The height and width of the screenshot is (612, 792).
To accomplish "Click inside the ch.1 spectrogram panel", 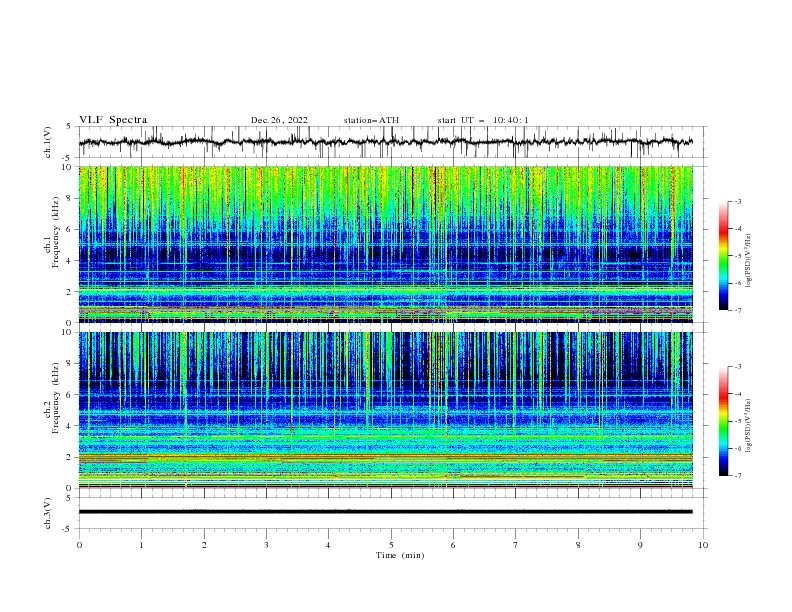I will click(386, 244).
